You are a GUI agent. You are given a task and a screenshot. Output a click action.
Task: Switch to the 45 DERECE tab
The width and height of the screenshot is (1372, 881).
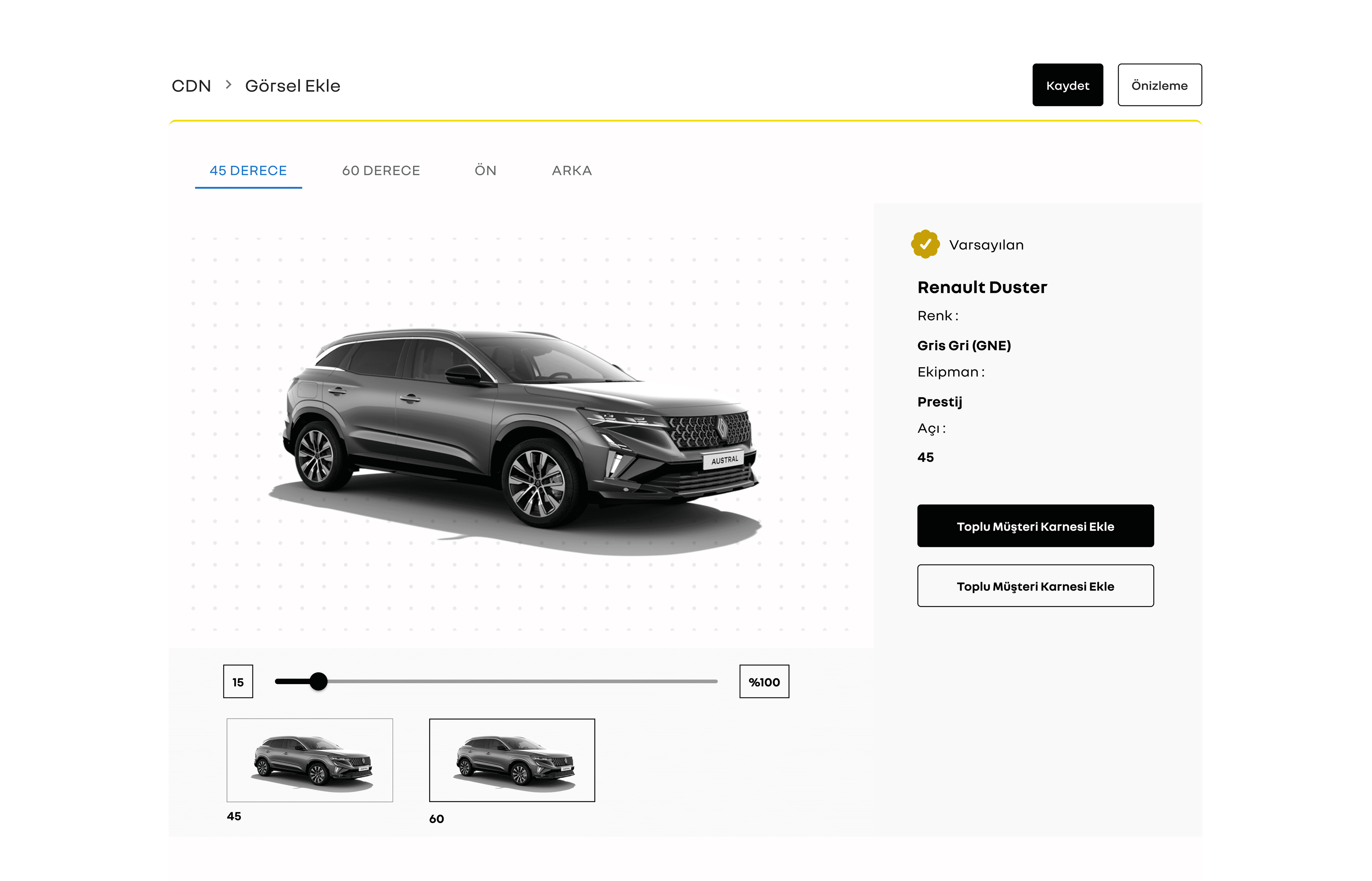(248, 170)
